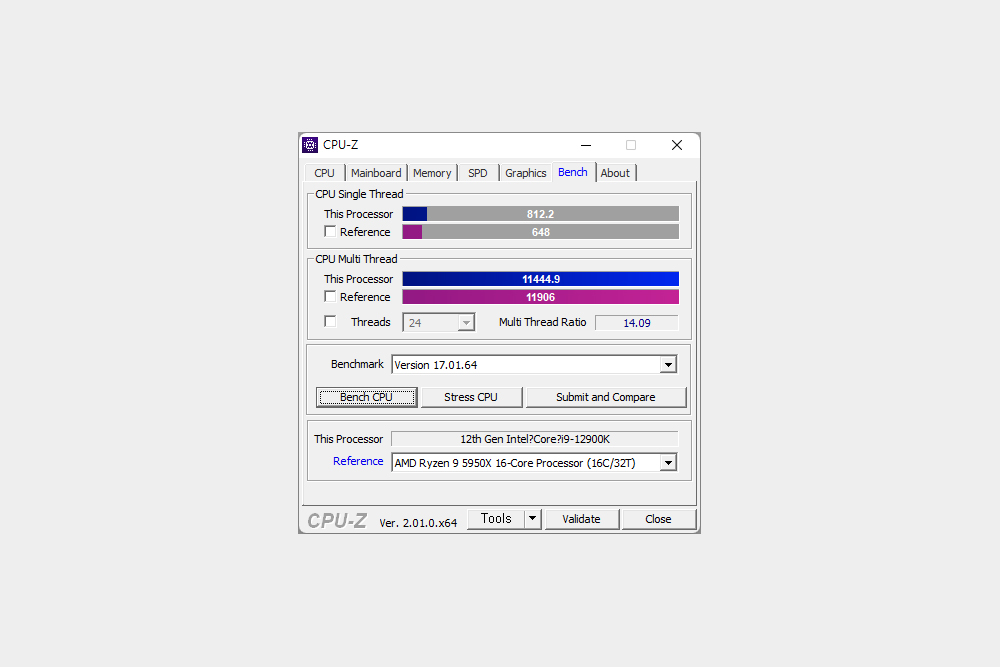The width and height of the screenshot is (1000, 667).
Task: Click the Validate button
Action: (581, 519)
